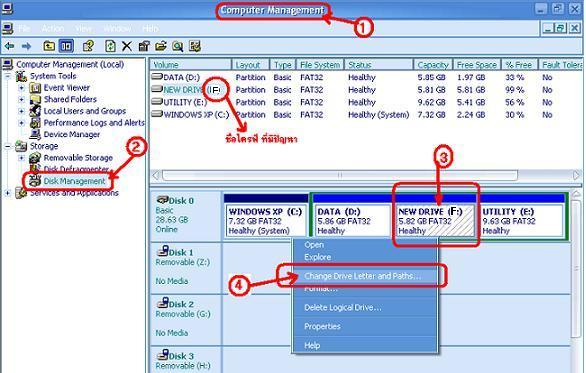Click the Refresh toolbar icon

click(x=110, y=46)
